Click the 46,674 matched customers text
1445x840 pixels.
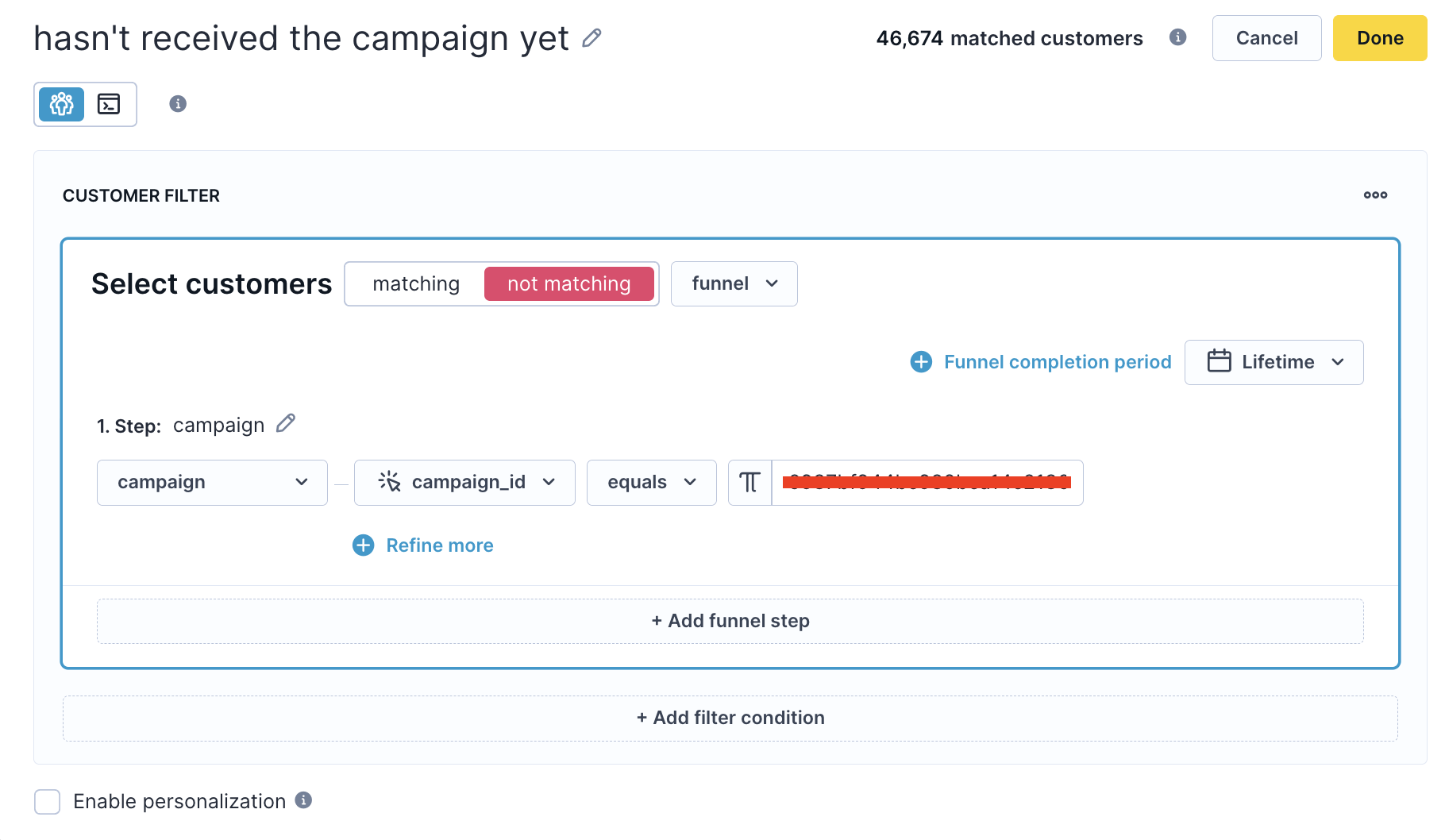coord(1009,38)
